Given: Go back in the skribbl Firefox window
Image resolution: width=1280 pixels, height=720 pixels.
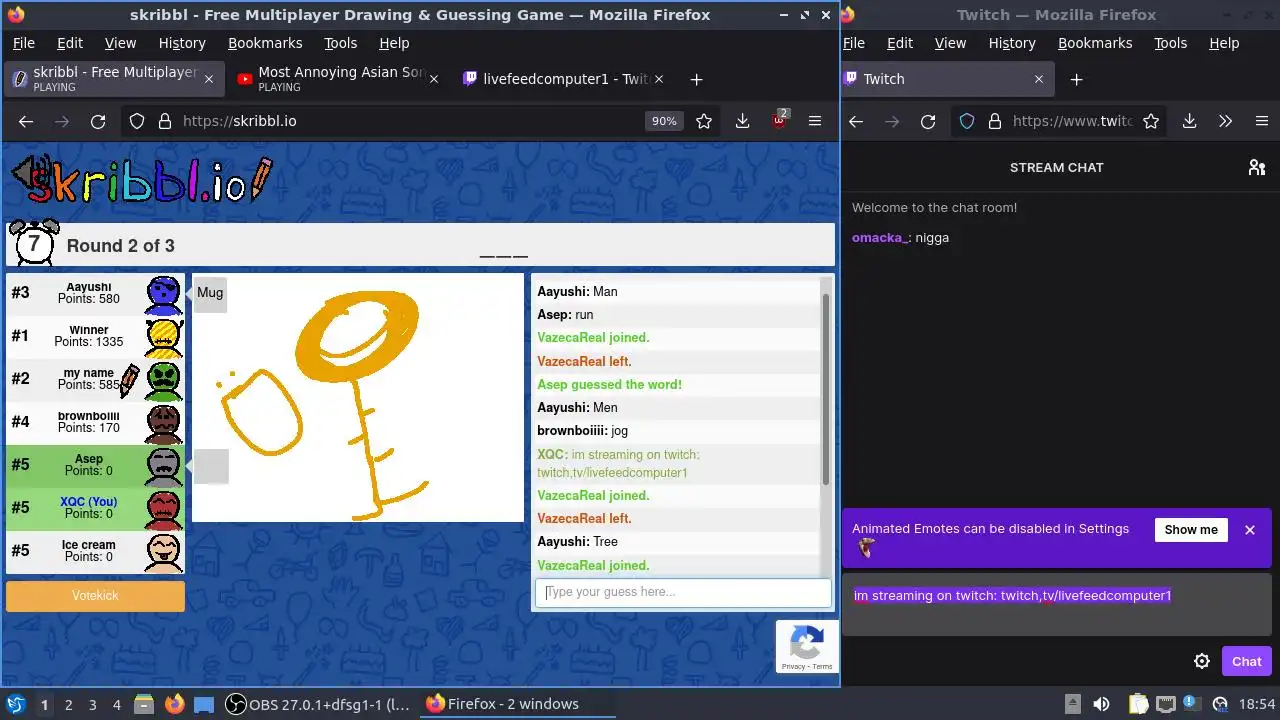Looking at the screenshot, I should point(26,121).
